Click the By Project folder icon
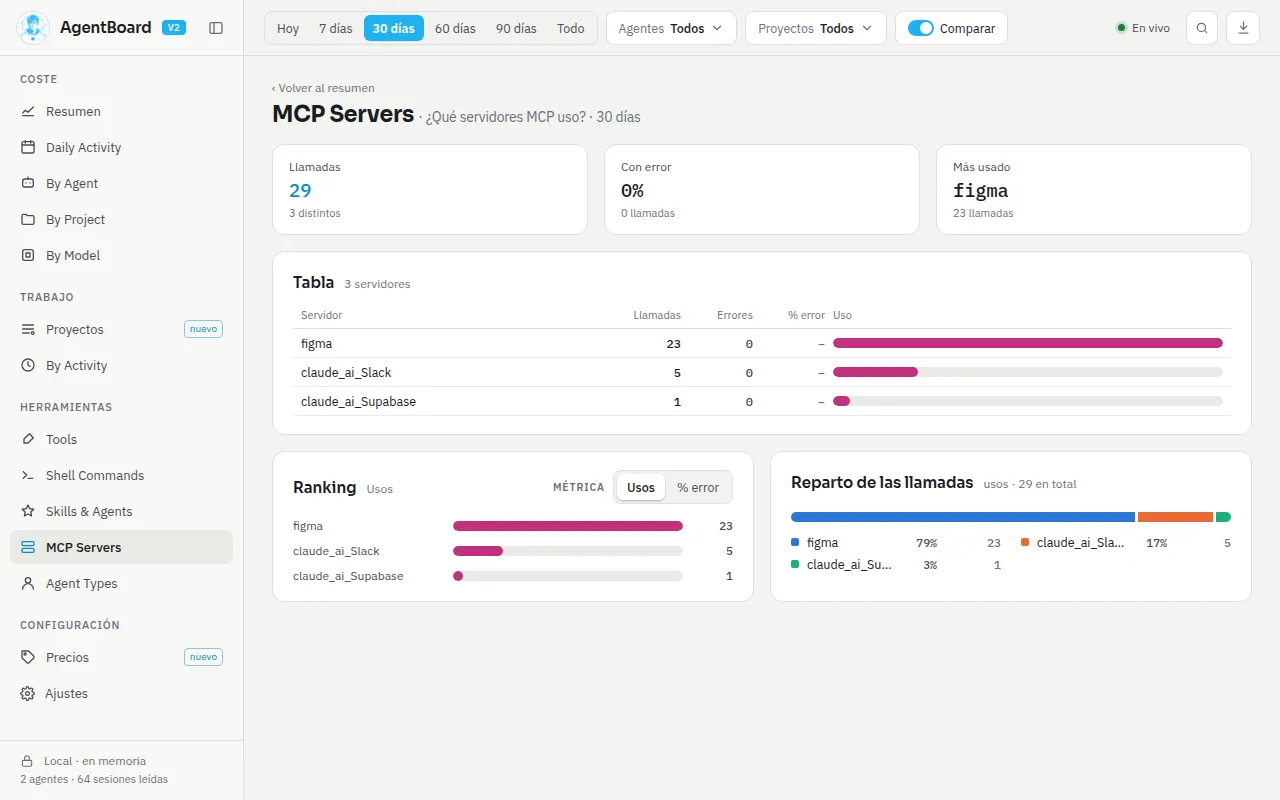Image resolution: width=1280 pixels, height=800 pixels. (x=28, y=219)
